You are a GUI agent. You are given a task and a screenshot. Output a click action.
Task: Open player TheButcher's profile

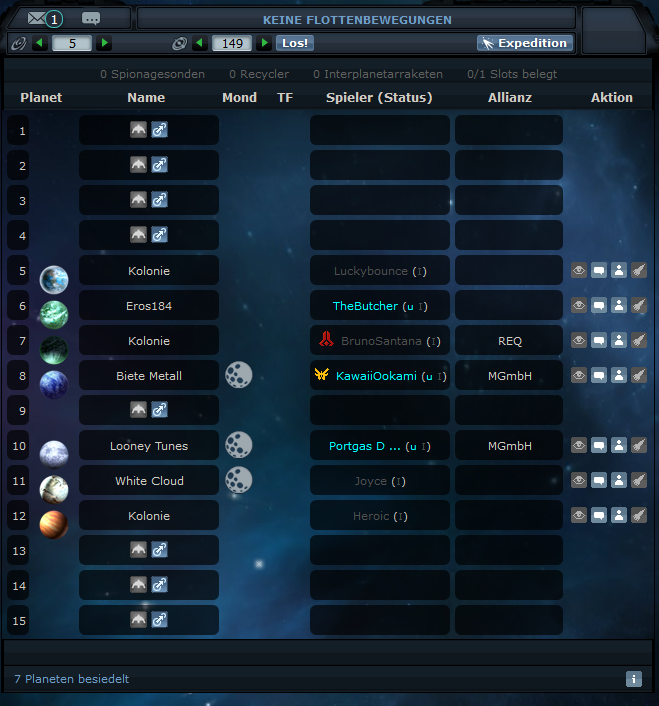point(365,306)
